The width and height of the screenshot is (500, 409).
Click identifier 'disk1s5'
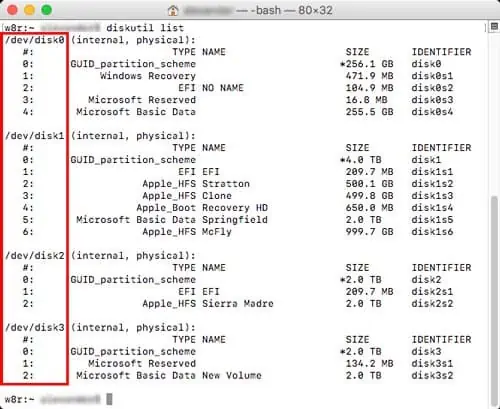[432, 220]
